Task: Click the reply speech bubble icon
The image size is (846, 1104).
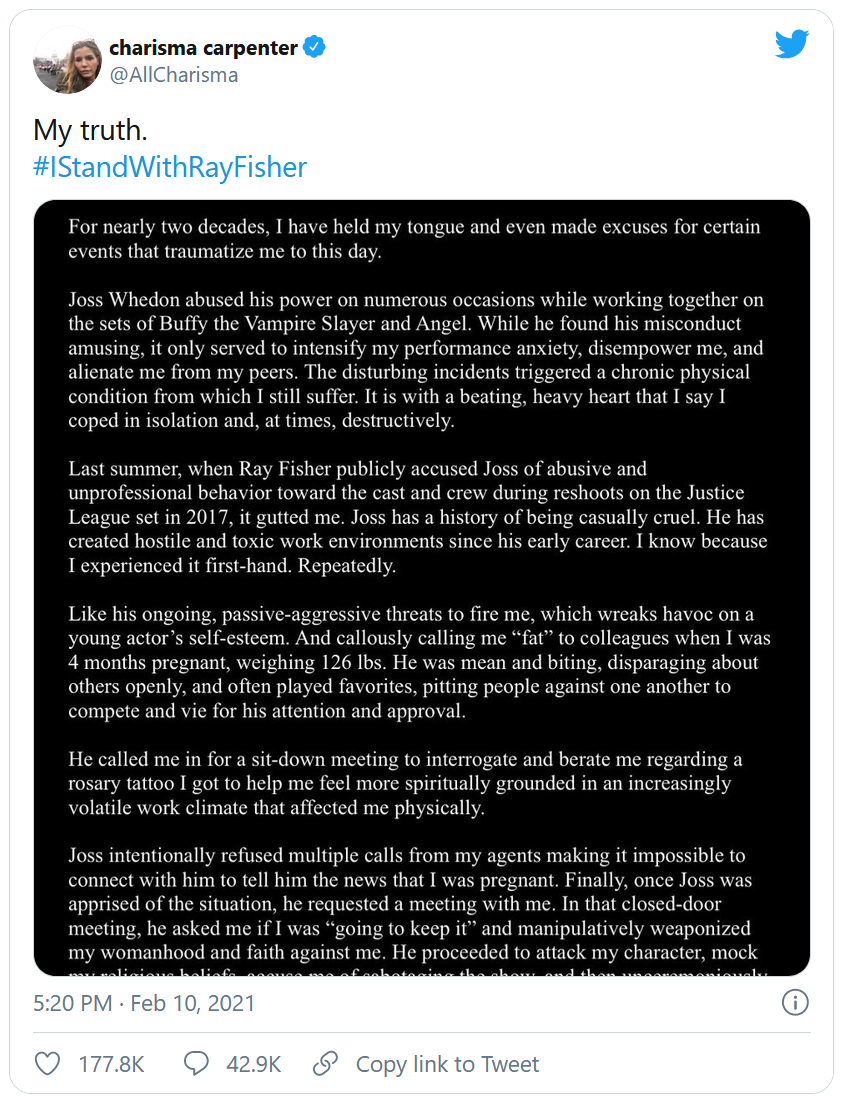Action: pyautogui.click(x=197, y=1063)
